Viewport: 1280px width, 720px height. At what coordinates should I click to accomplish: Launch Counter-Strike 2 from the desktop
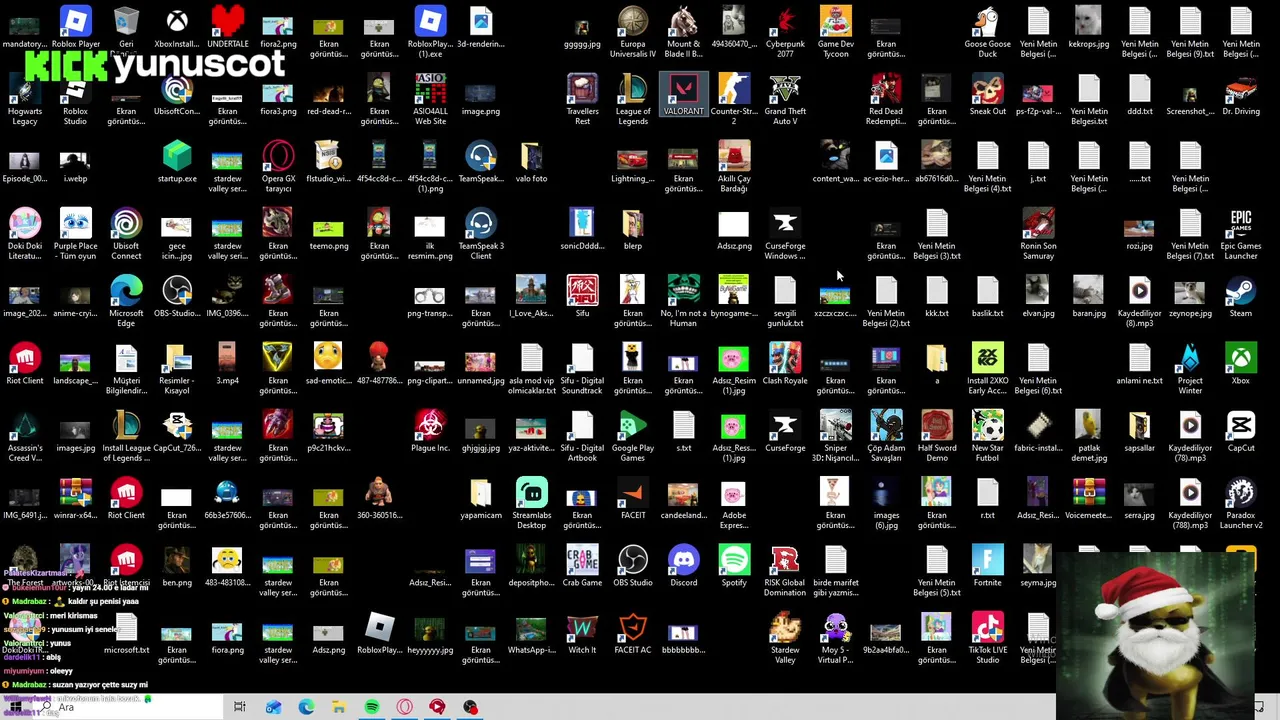point(734,98)
